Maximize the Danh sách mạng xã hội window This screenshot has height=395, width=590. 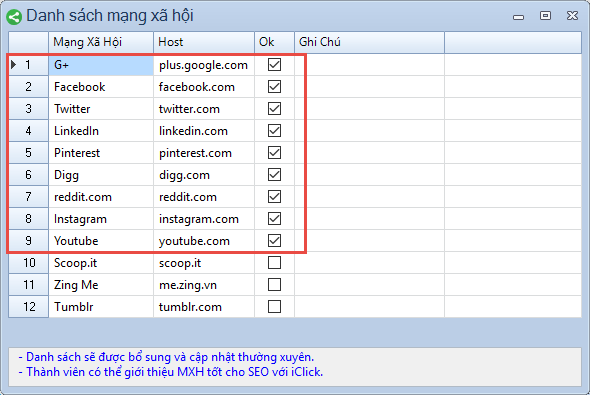point(545,15)
